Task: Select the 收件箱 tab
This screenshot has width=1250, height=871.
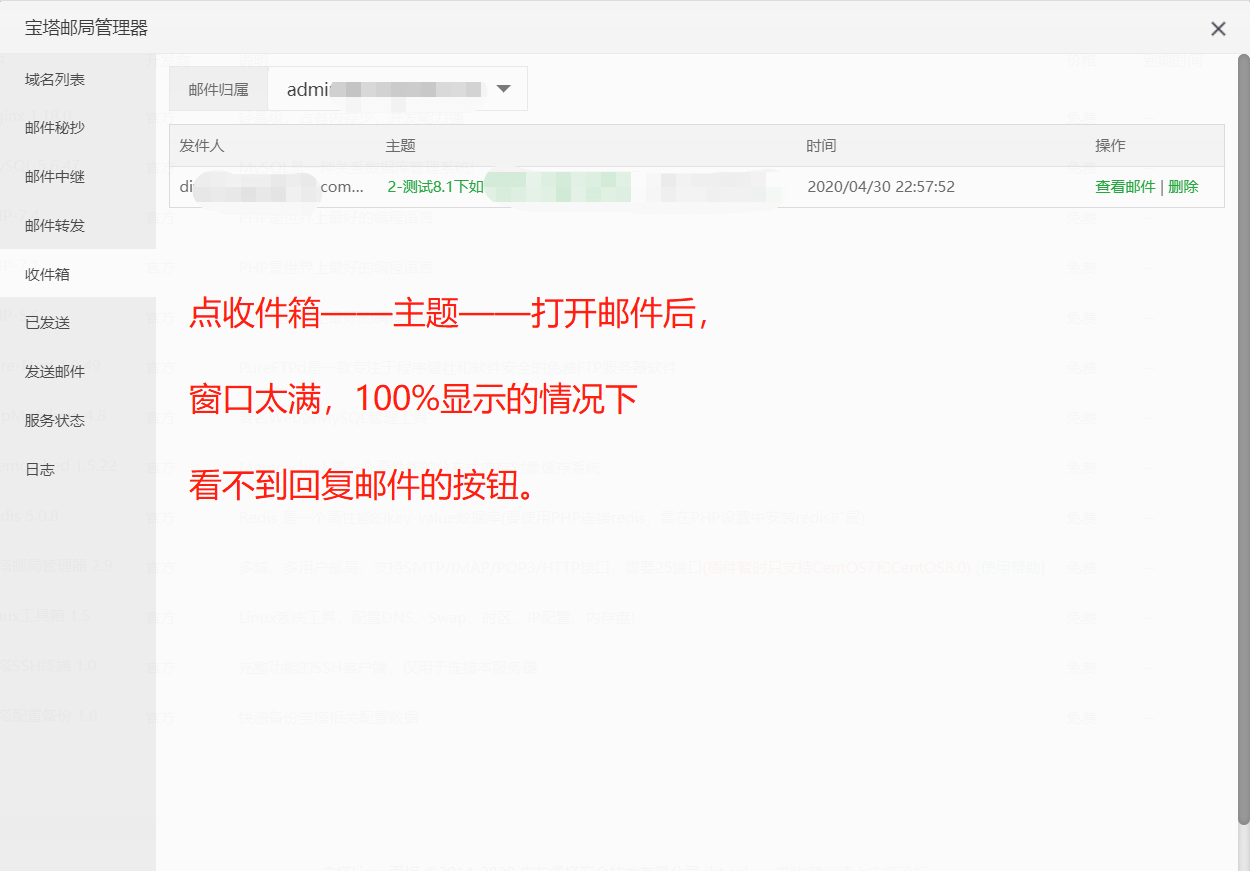Action: pos(78,274)
